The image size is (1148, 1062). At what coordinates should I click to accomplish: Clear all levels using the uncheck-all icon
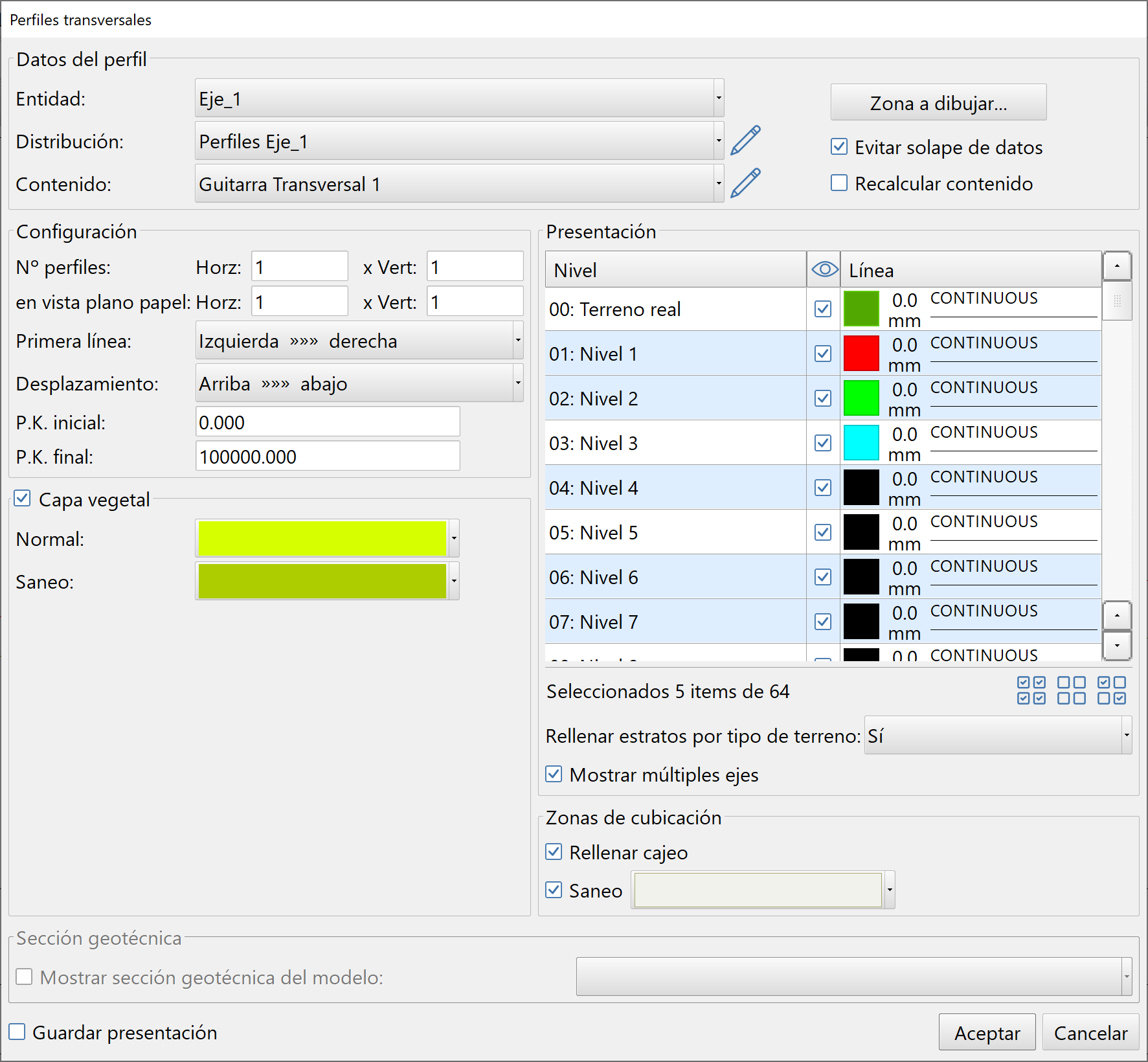1072,691
